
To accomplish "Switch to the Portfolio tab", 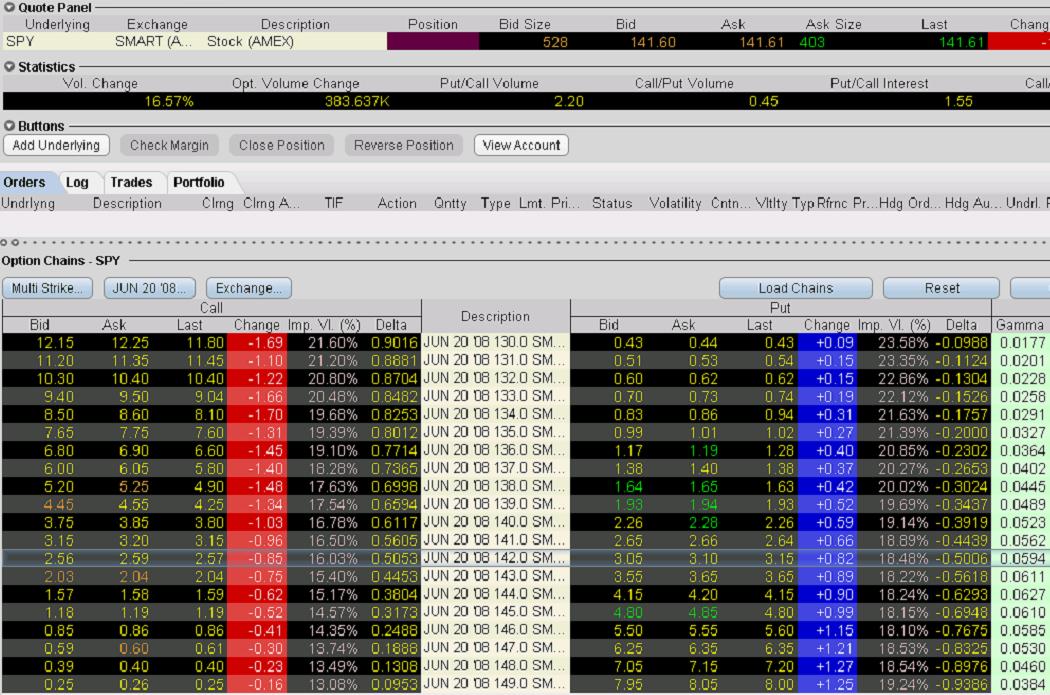I will pyautogui.click(x=199, y=182).
